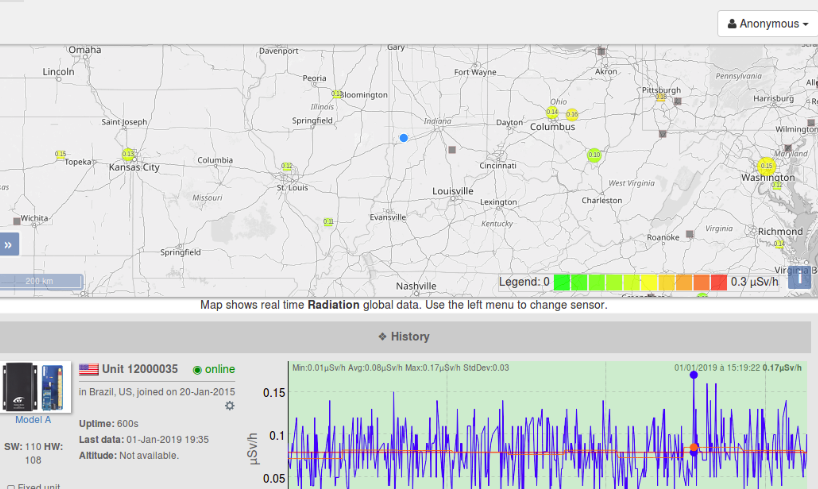Click the green swatch in the legend
The height and width of the screenshot is (489, 818).
point(562,282)
